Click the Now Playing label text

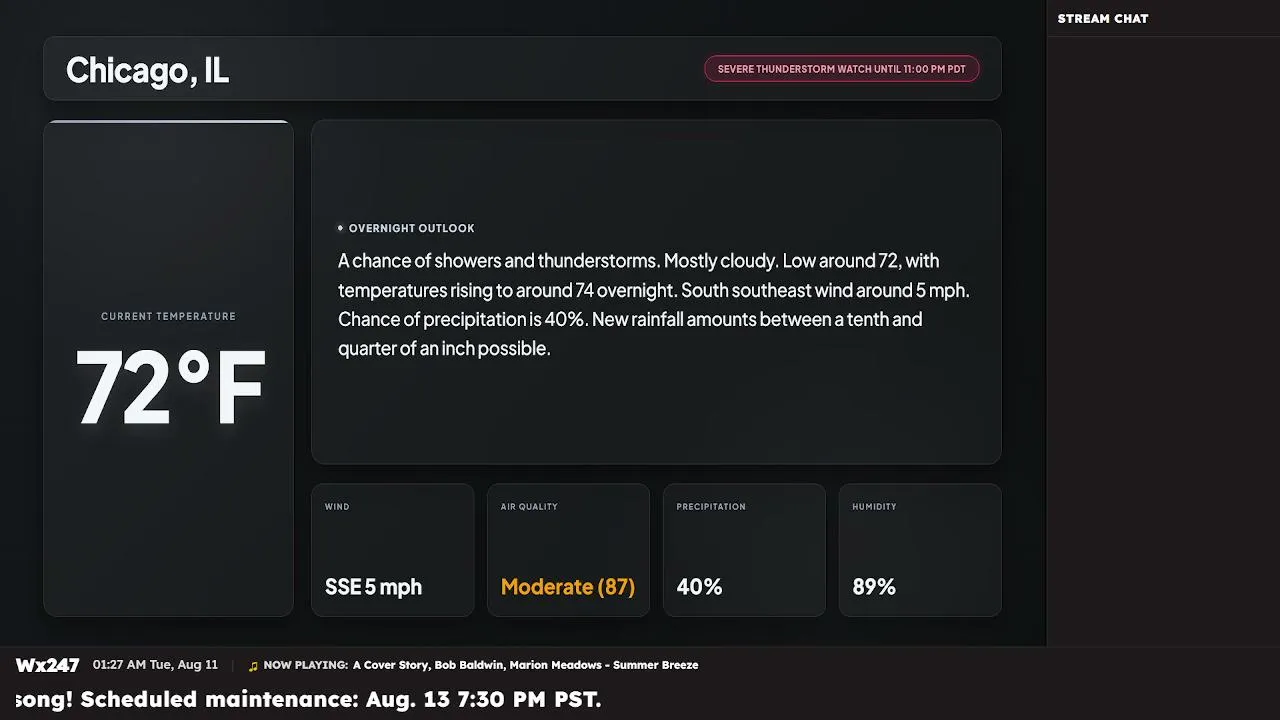point(305,665)
